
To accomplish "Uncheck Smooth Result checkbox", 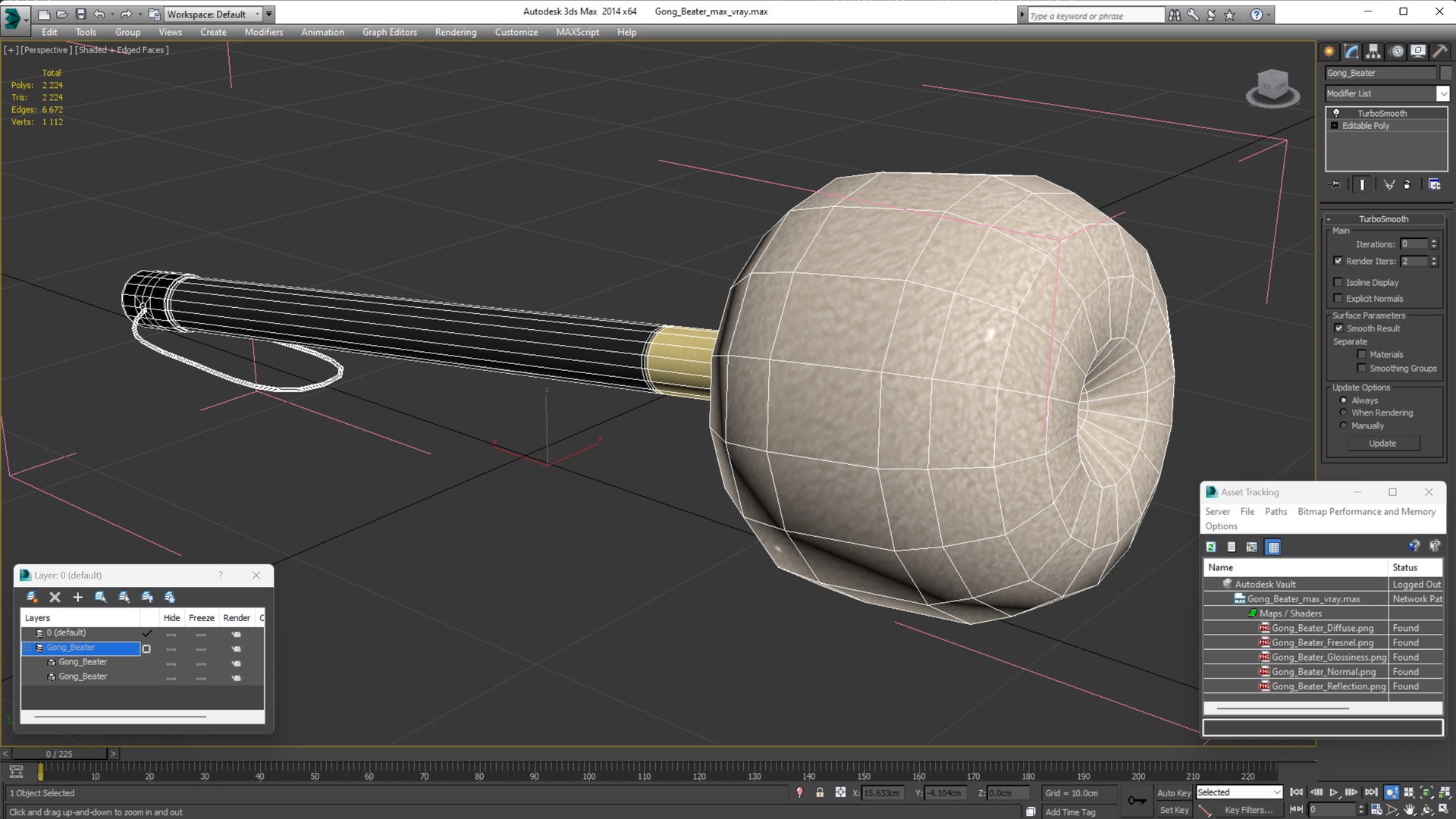I will click(1338, 328).
